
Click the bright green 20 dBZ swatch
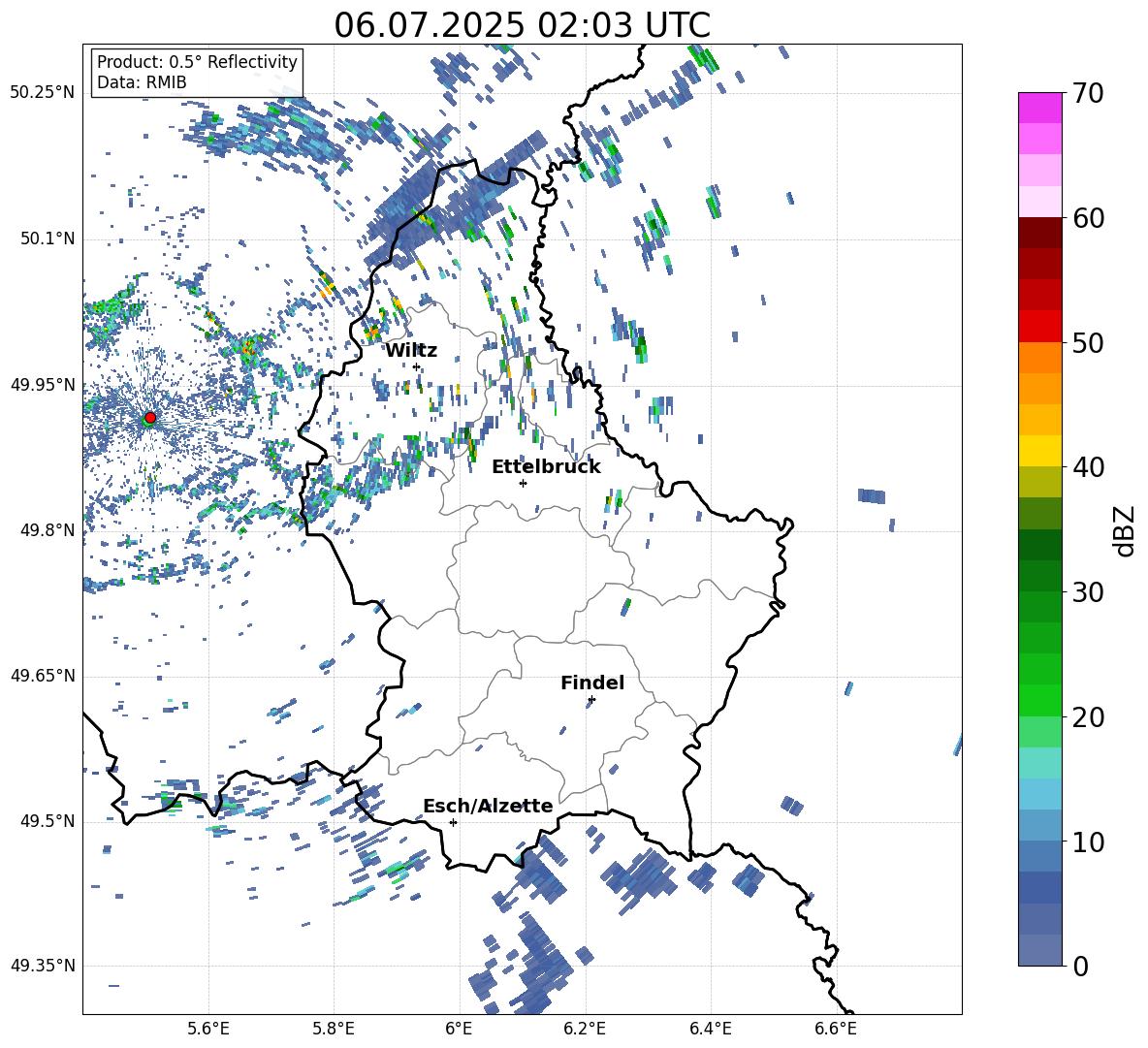pyautogui.click(x=1039, y=700)
